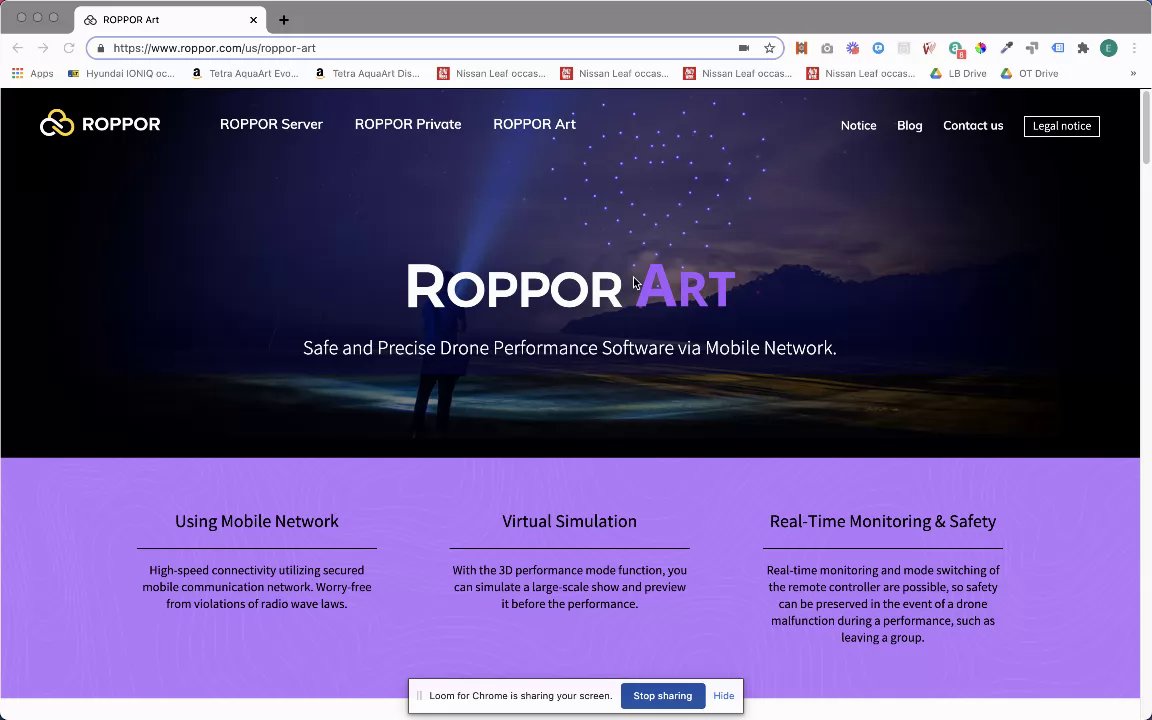Click the Legal notice button

[x=1062, y=126]
